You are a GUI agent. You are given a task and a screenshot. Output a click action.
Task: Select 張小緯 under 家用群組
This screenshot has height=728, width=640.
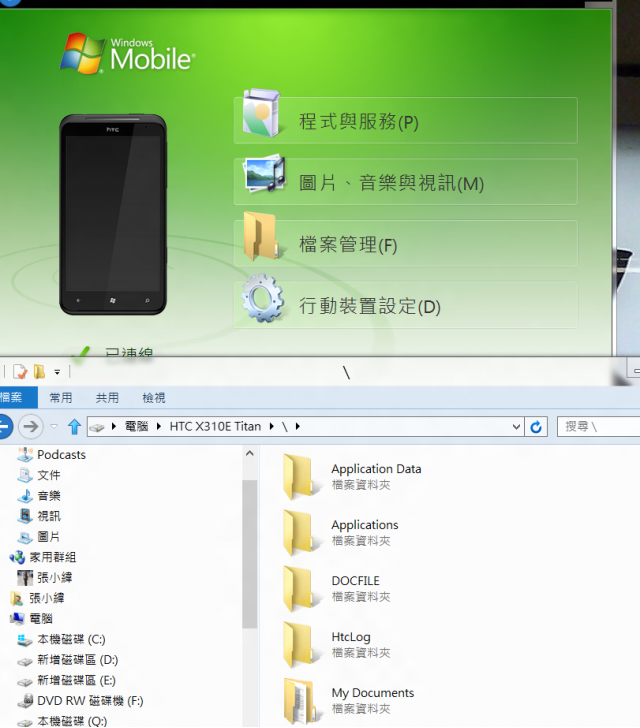tap(55, 577)
